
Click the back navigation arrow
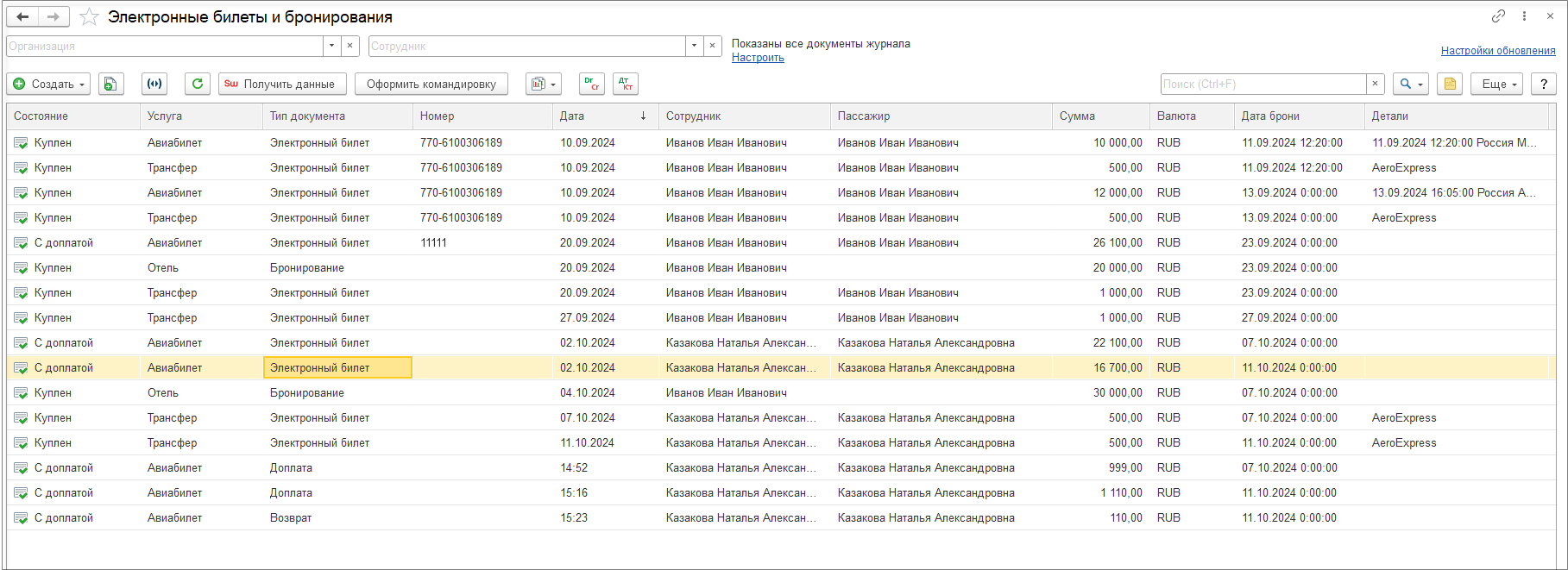pos(22,16)
